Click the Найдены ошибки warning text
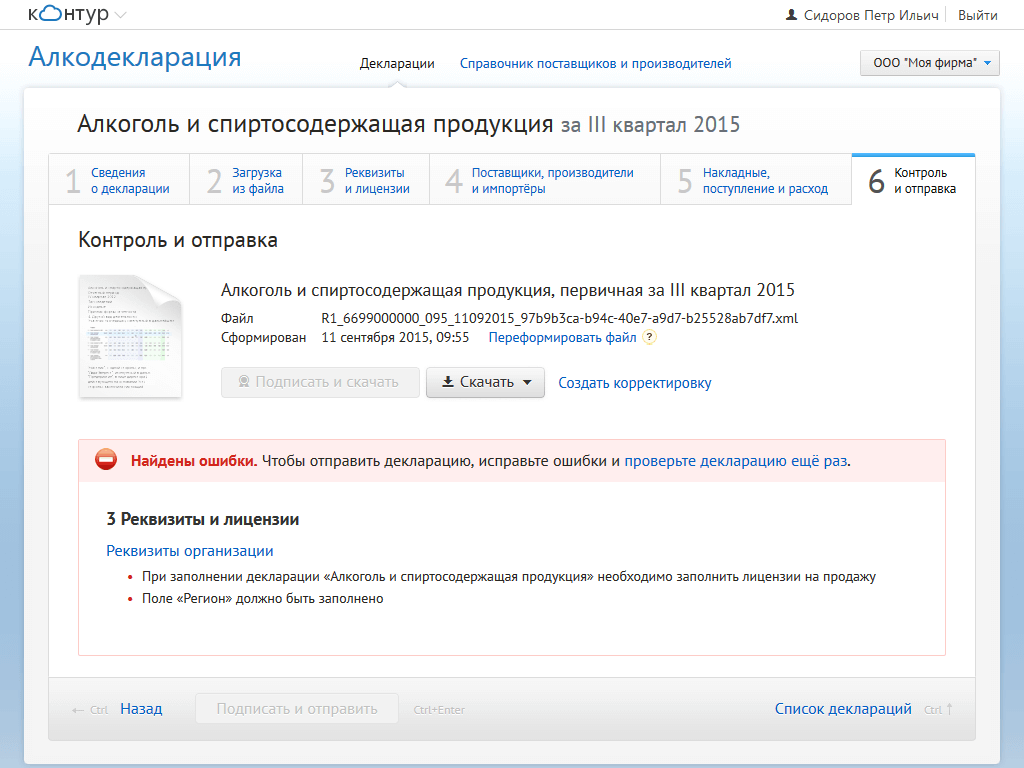 [194, 461]
